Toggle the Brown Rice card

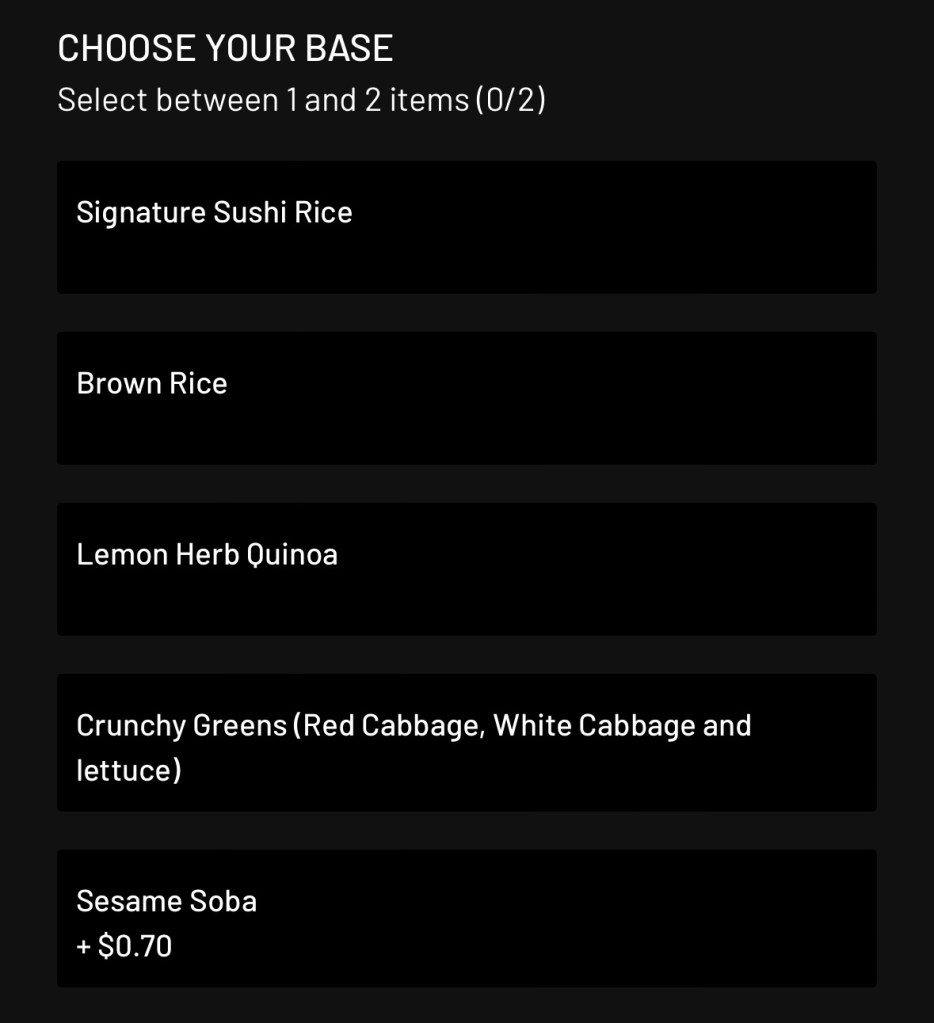[466, 398]
